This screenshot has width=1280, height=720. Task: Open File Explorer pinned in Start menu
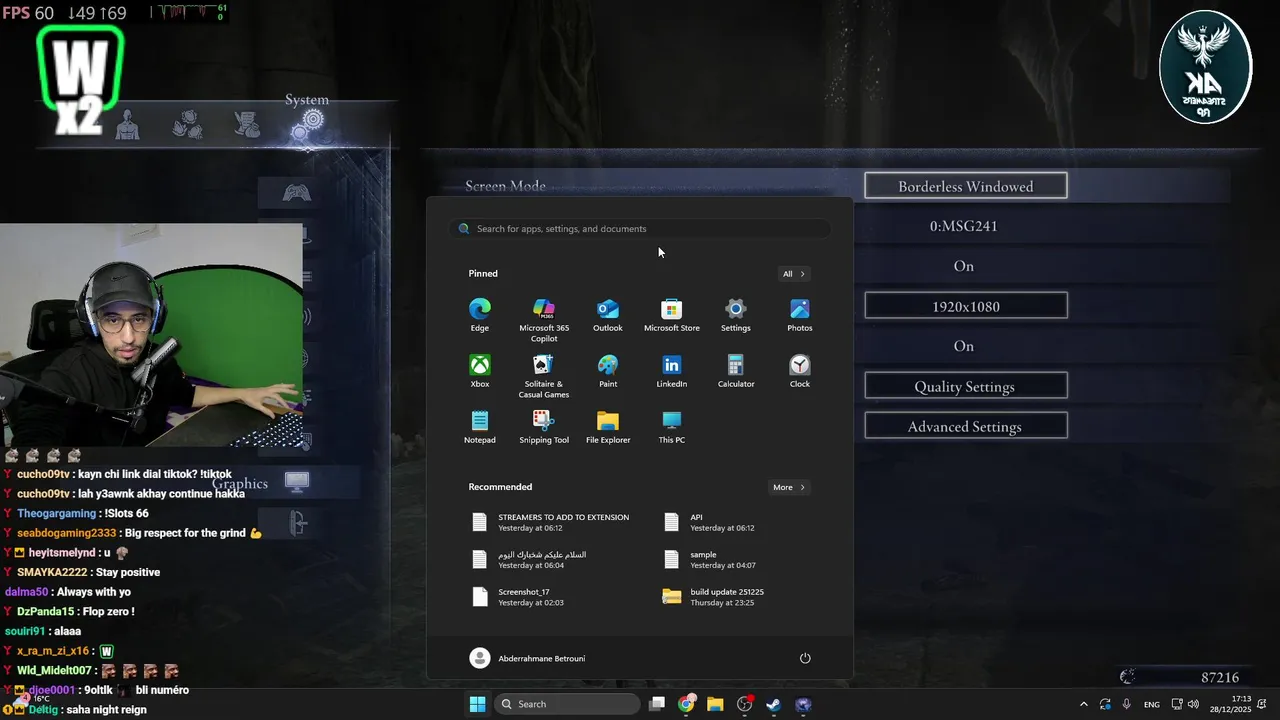(x=608, y=426)
